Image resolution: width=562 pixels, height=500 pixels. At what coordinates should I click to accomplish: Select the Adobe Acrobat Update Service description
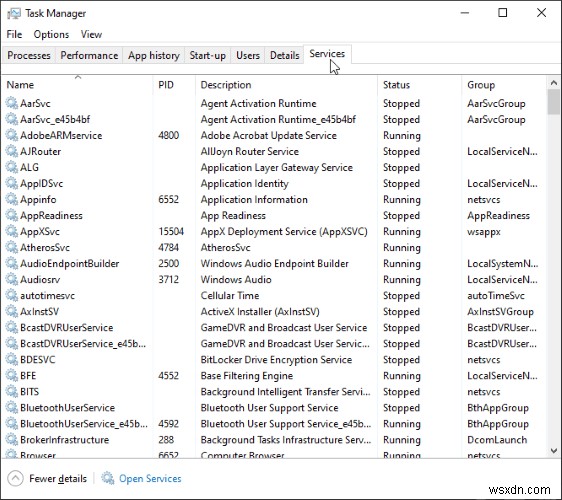(x=268, y=135)
